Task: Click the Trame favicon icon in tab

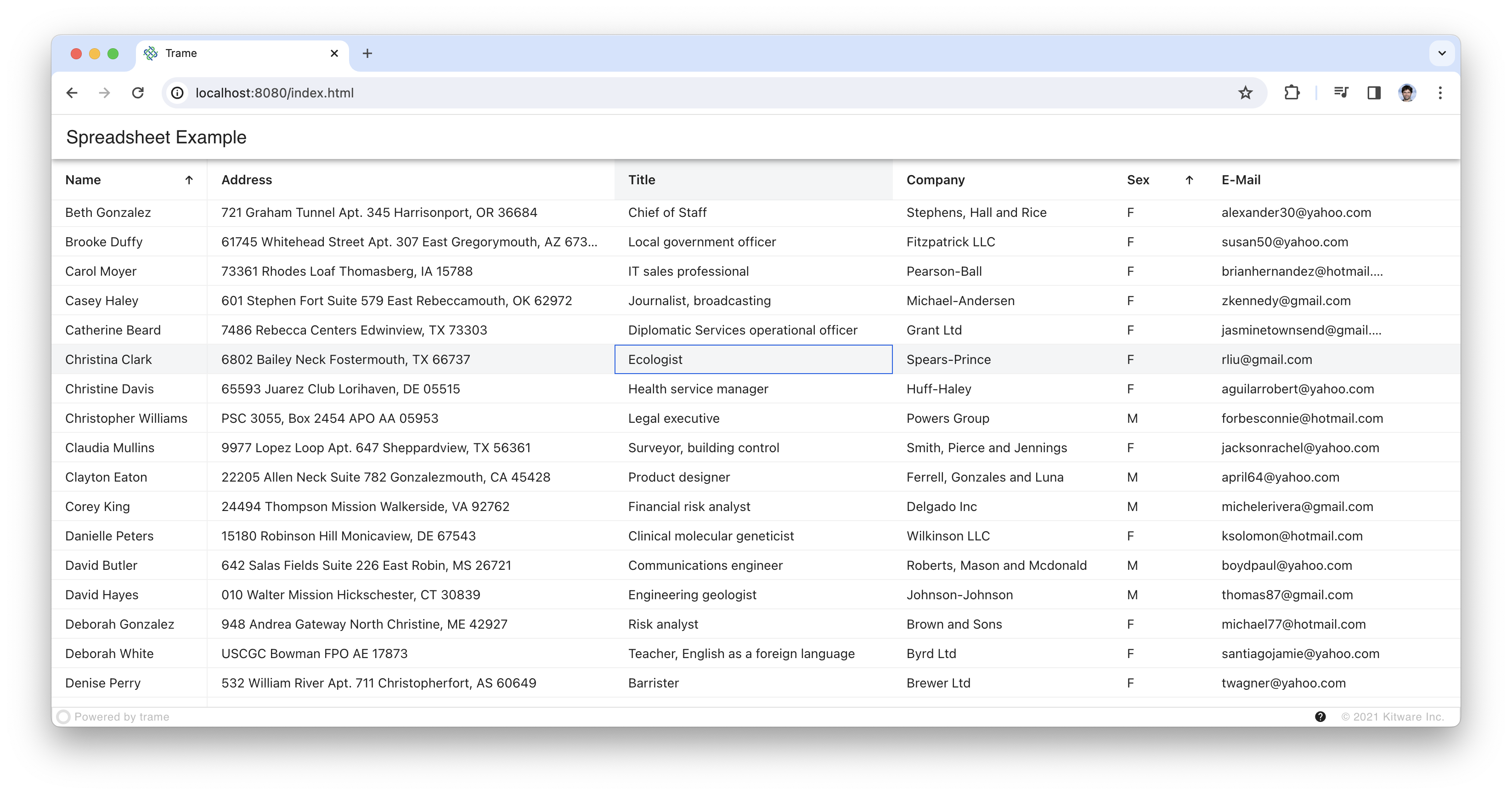Action: 152,53
